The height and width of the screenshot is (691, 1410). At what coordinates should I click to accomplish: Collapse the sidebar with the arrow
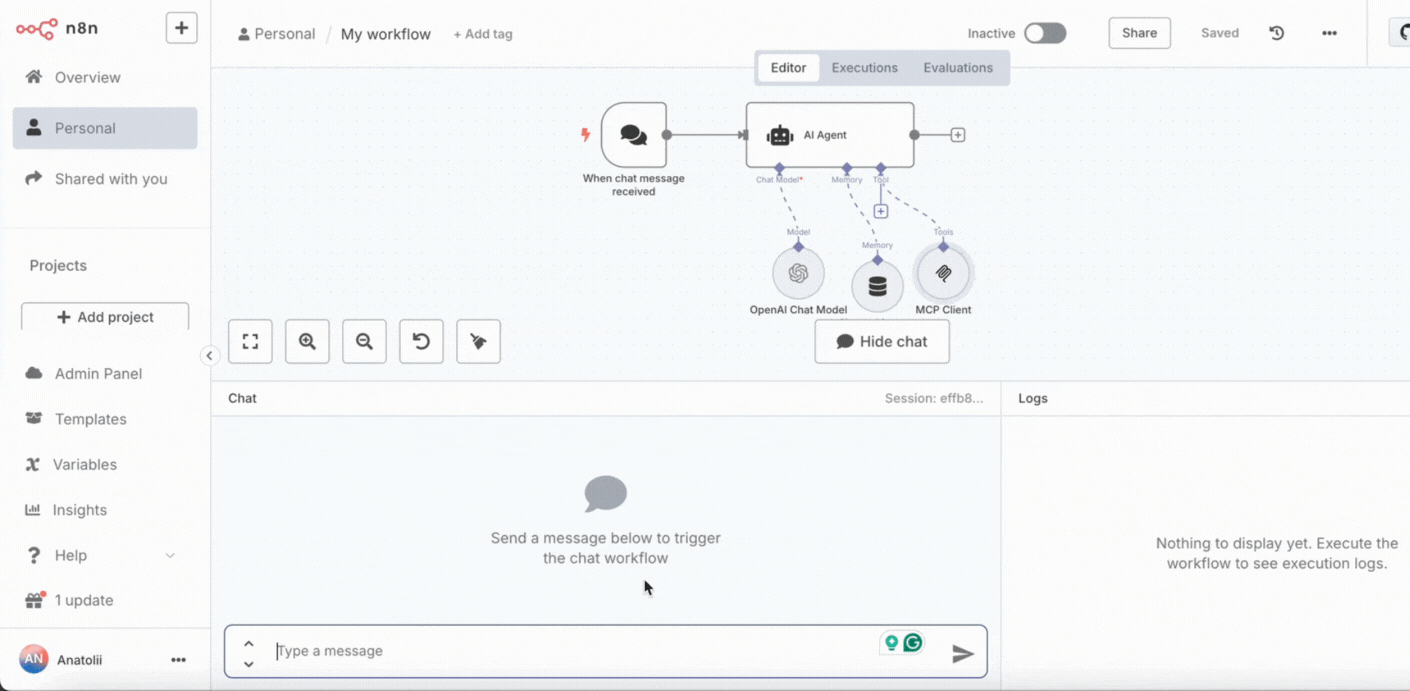point(209,356)
